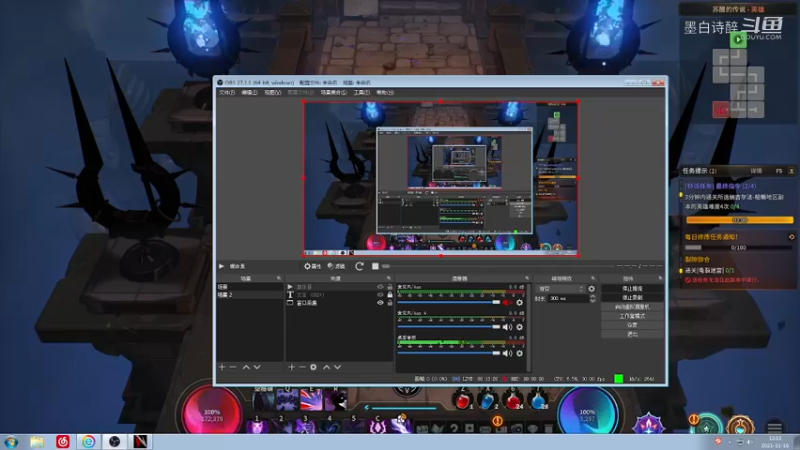Toggle visibility eye of 窗口采集 source
This screenshot has height=450, width=800.
(x=380, y=303)
